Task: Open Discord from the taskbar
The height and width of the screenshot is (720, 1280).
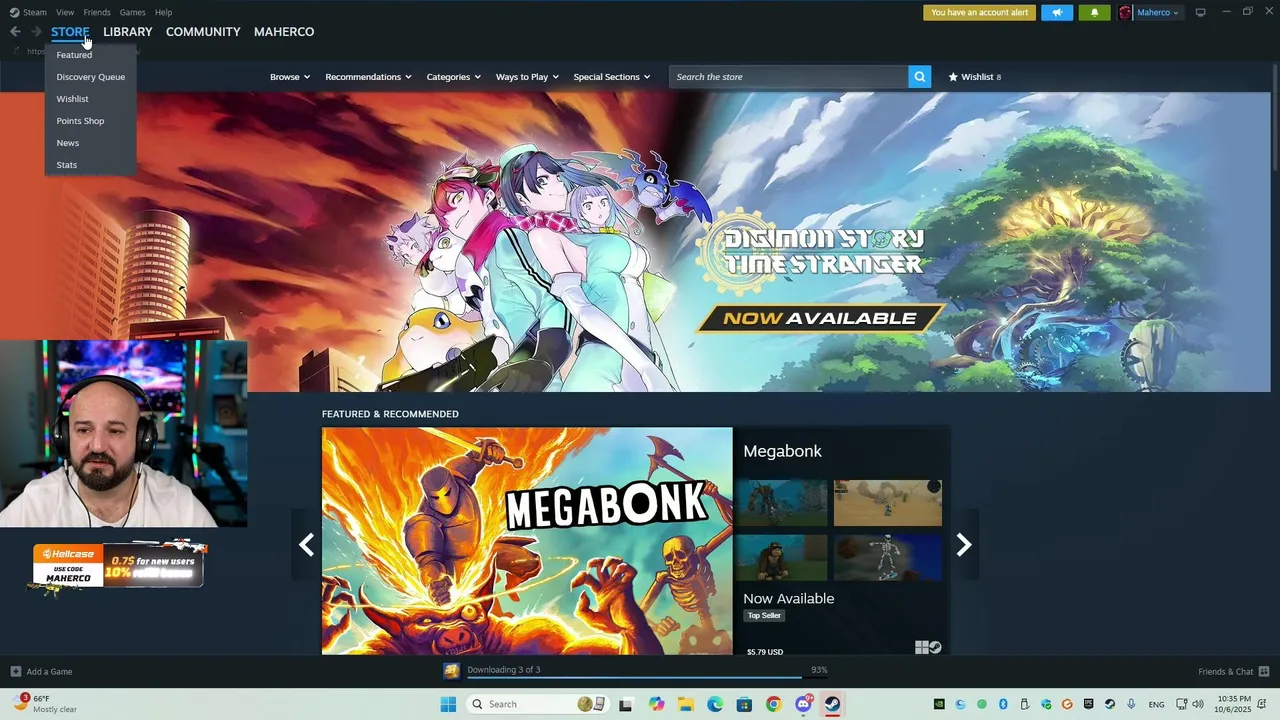Action: pyautogui.click(x=803, y=704)
